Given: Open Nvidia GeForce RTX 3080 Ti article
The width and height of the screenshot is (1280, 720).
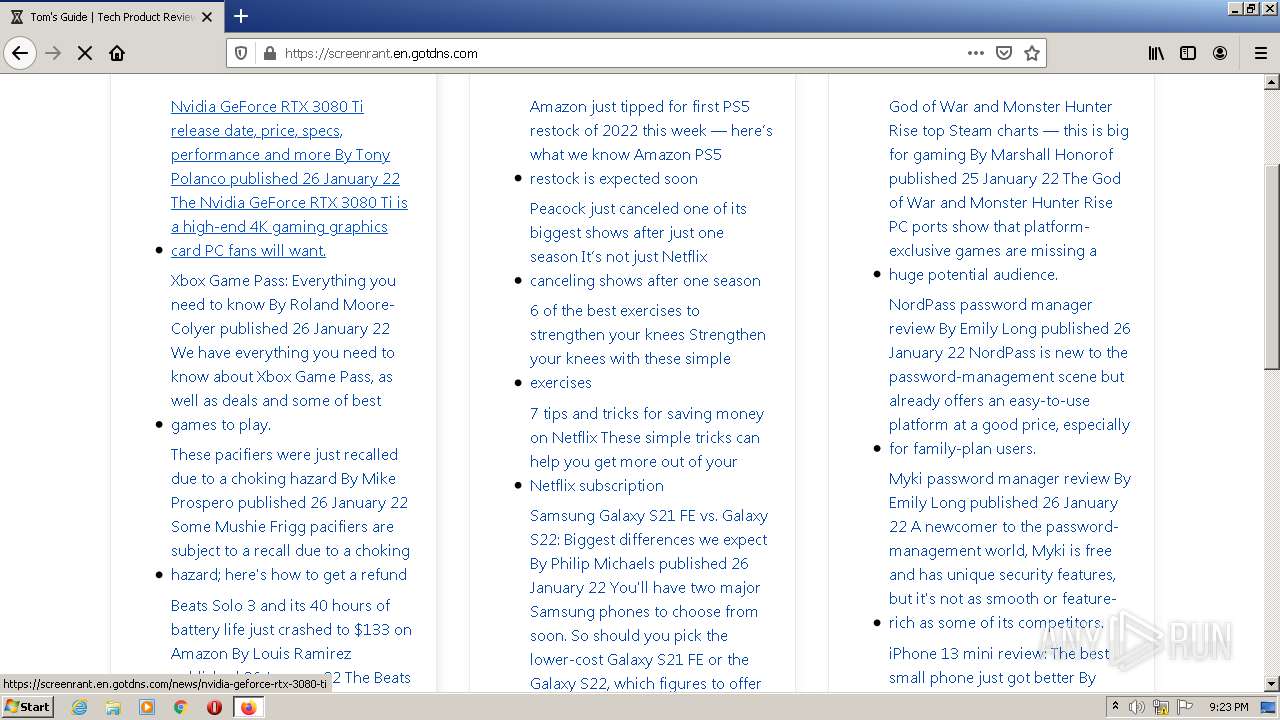Looking at the screenshot, I should 289,178.
